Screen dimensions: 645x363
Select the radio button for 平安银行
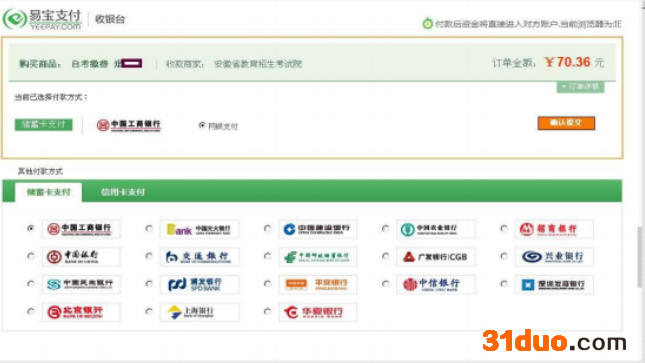click(267, 284)
